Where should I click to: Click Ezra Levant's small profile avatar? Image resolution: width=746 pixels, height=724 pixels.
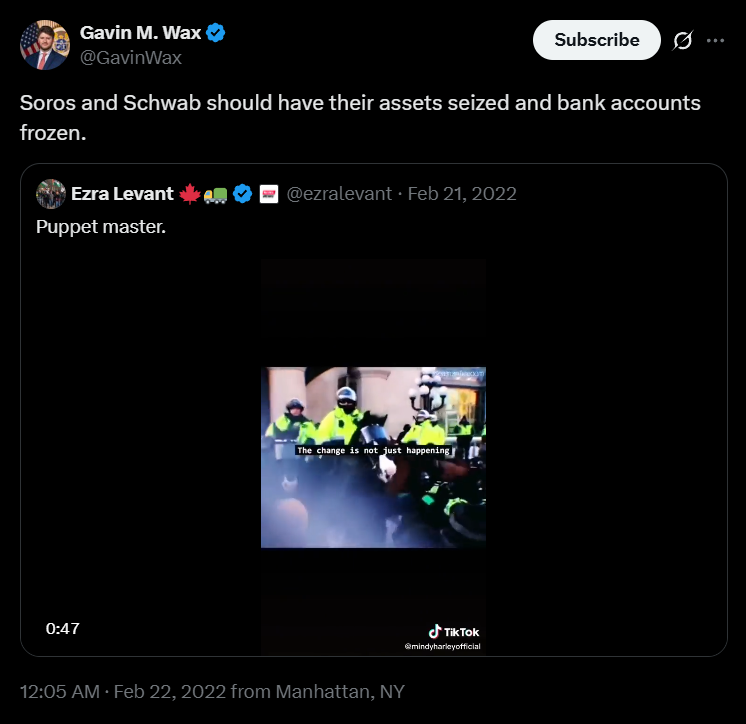(x=51, y=193)
